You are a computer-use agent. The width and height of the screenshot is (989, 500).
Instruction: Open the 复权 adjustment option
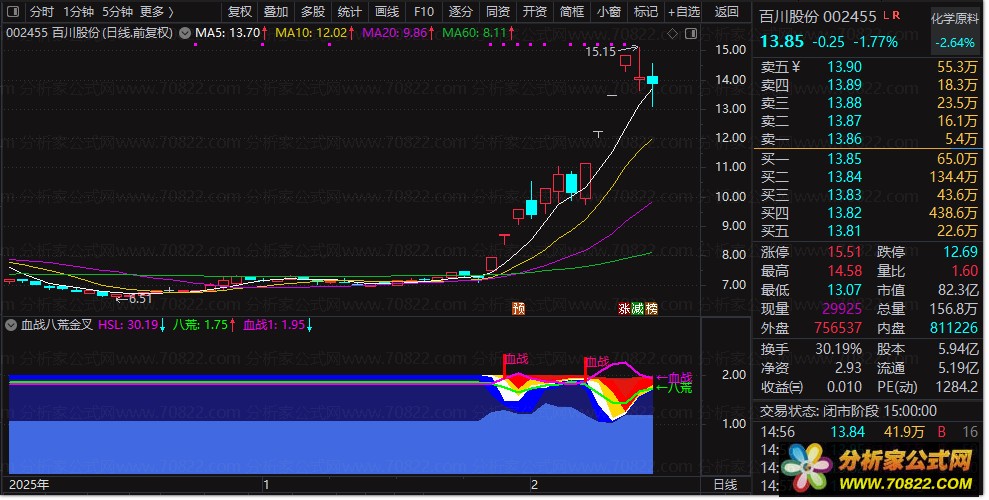240,11
